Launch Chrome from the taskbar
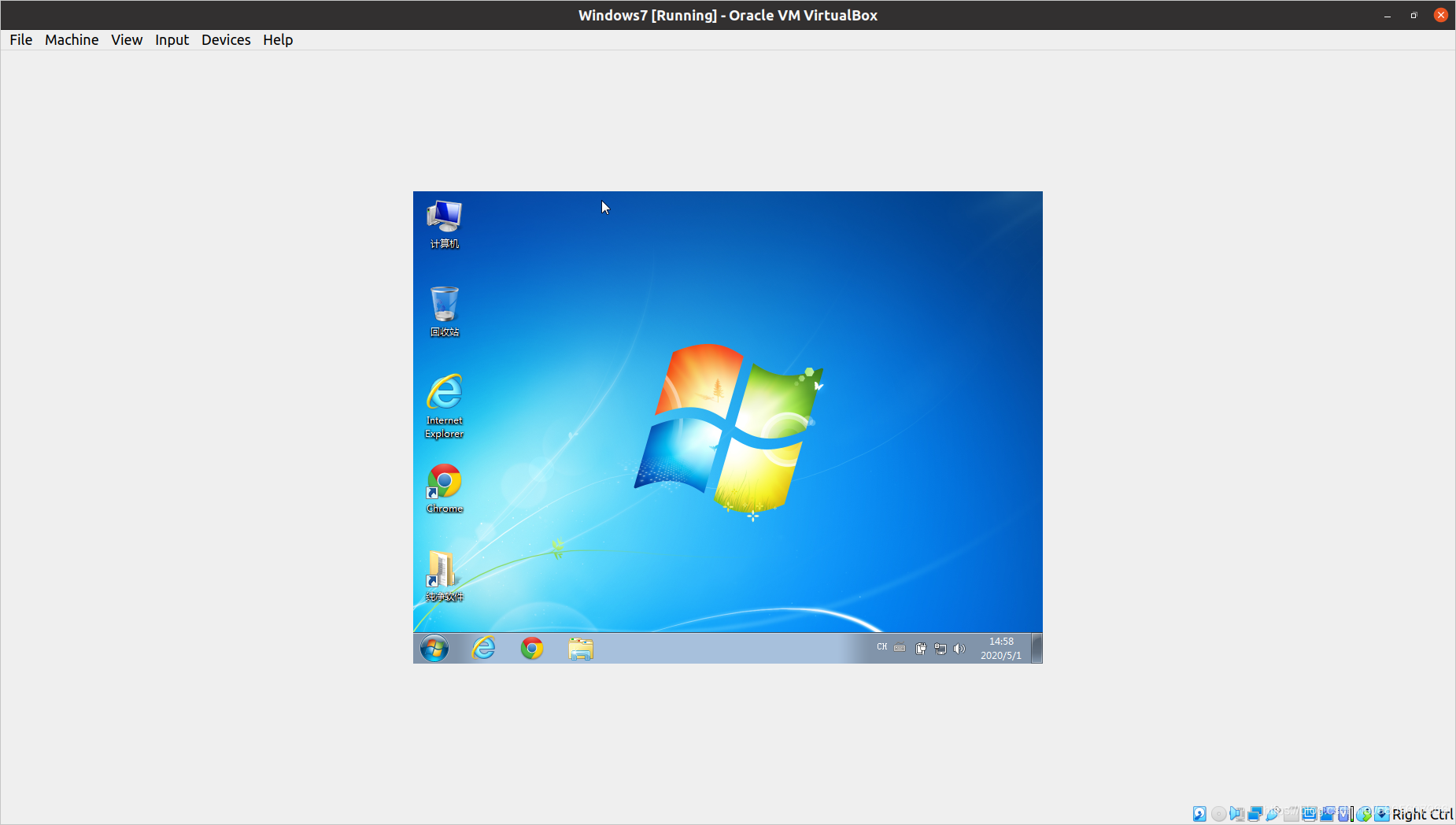This screenshot has width=1456, height=825. pyautogui.click(x=532, y=648)
